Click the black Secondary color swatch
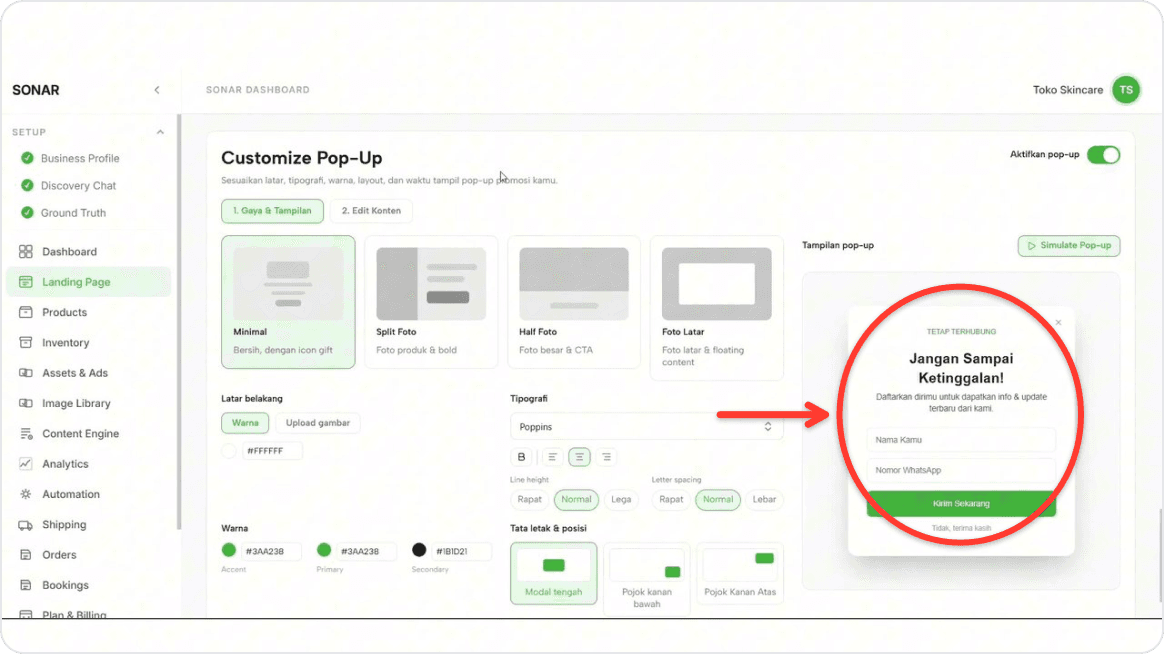The height and width of the screenshot is (654, 1164). (419, 550)
